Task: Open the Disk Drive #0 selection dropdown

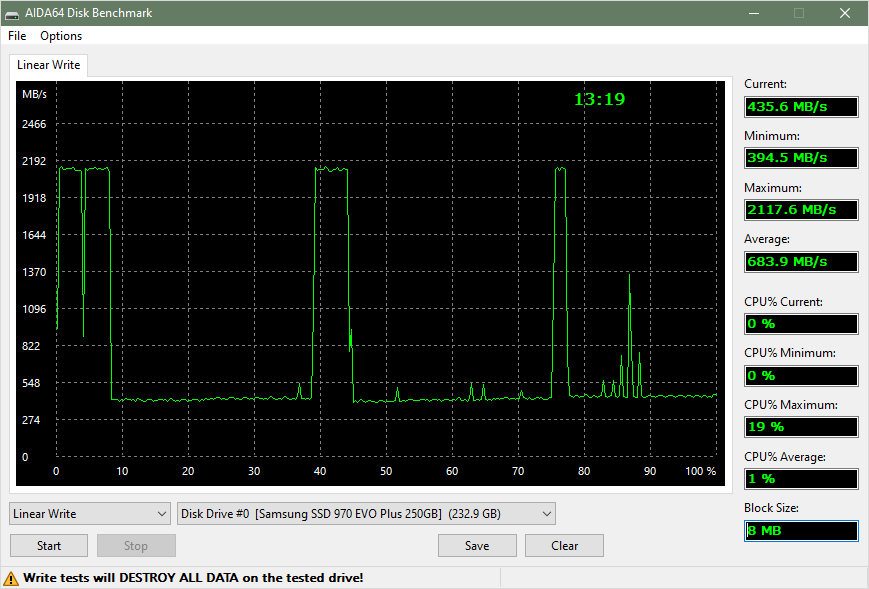Action: [366, 514]
